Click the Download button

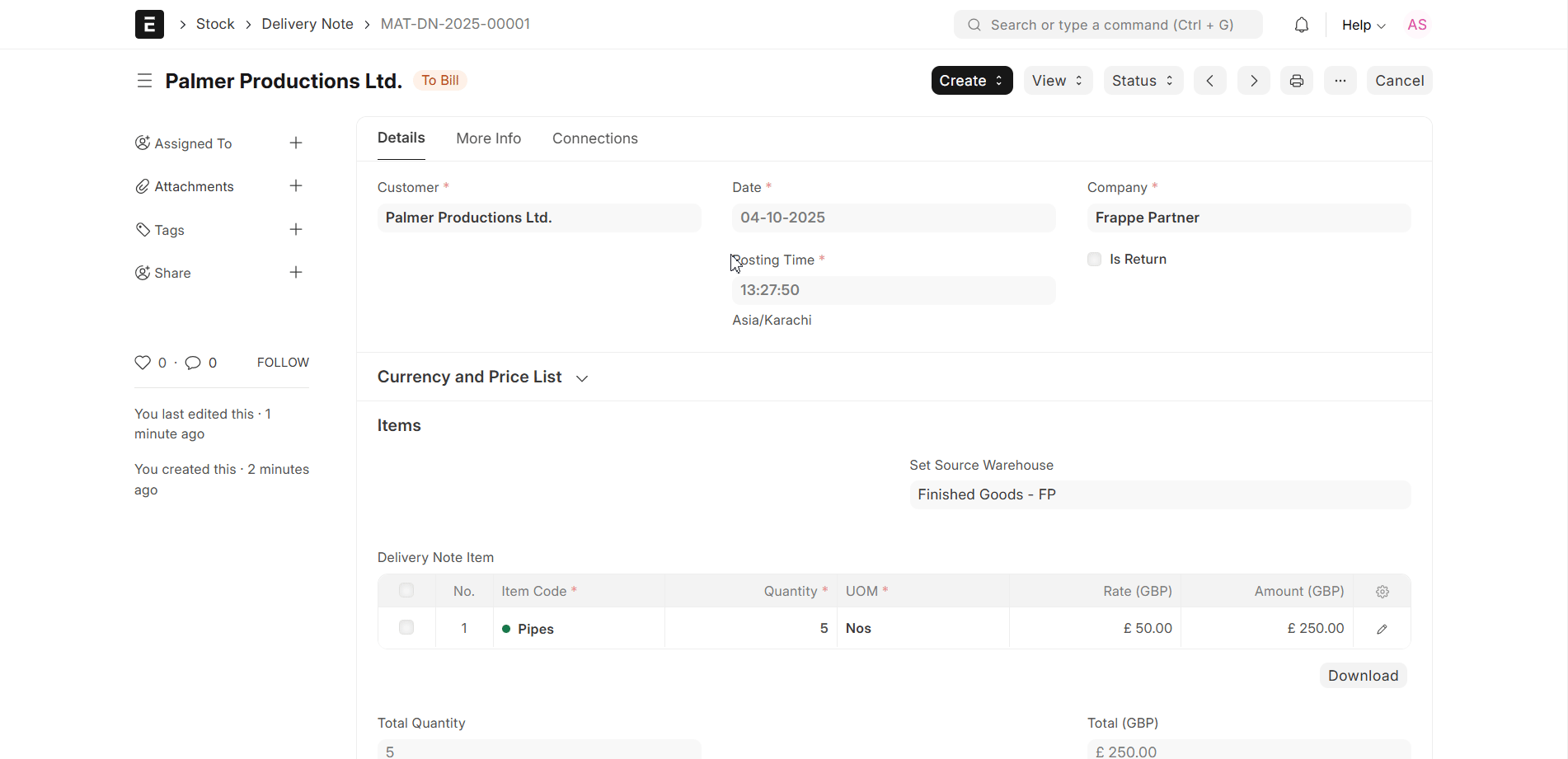(1363, 676)
